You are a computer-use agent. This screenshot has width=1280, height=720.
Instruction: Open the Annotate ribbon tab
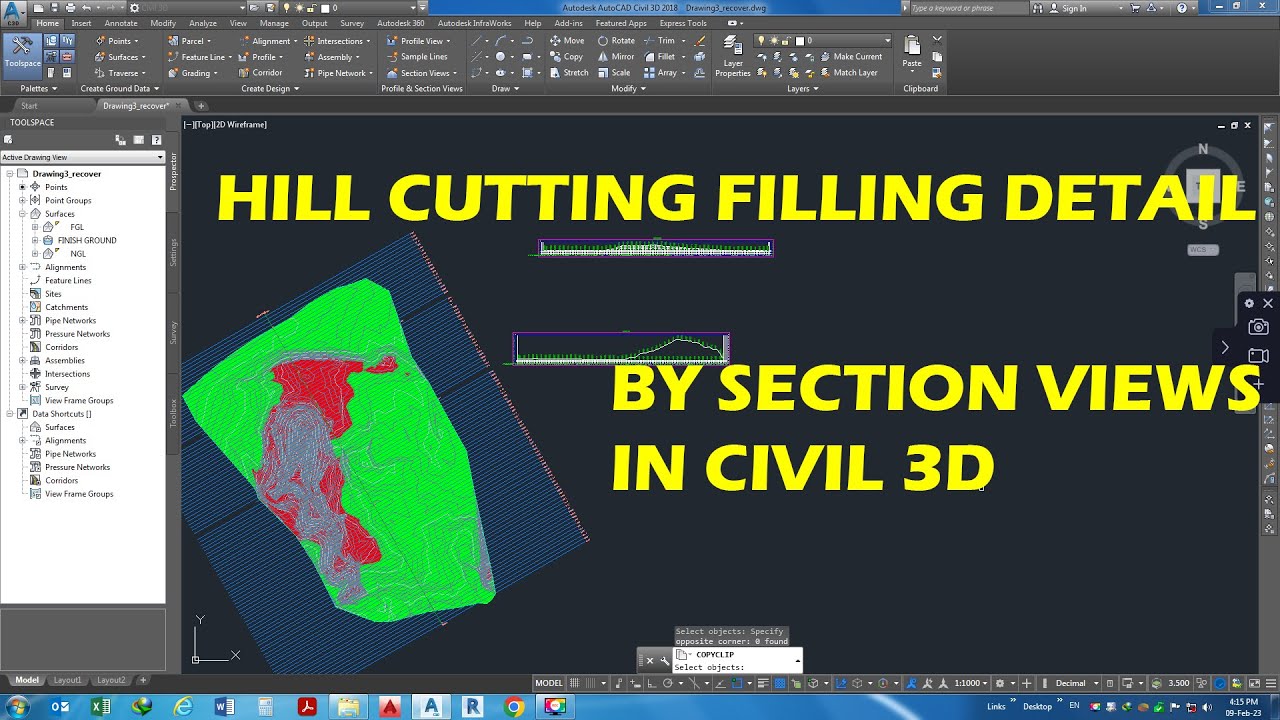121,23
